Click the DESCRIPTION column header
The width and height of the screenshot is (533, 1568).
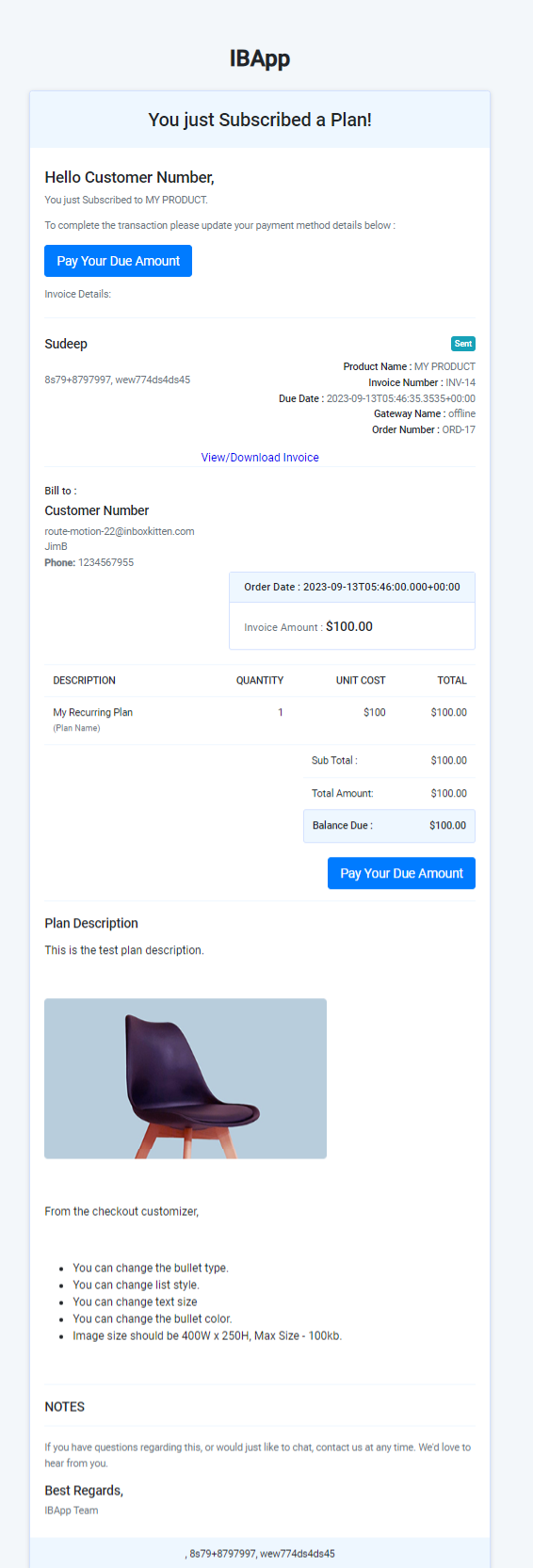click(85, 680)
